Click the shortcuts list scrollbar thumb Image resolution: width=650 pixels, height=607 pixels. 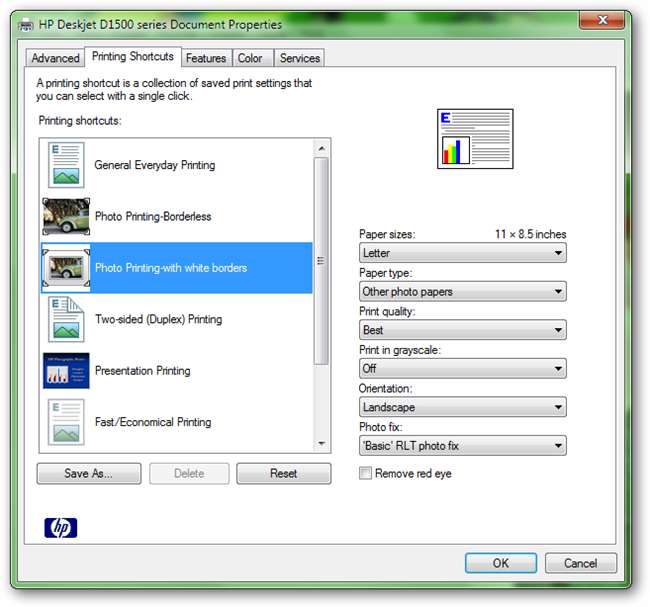321,261
